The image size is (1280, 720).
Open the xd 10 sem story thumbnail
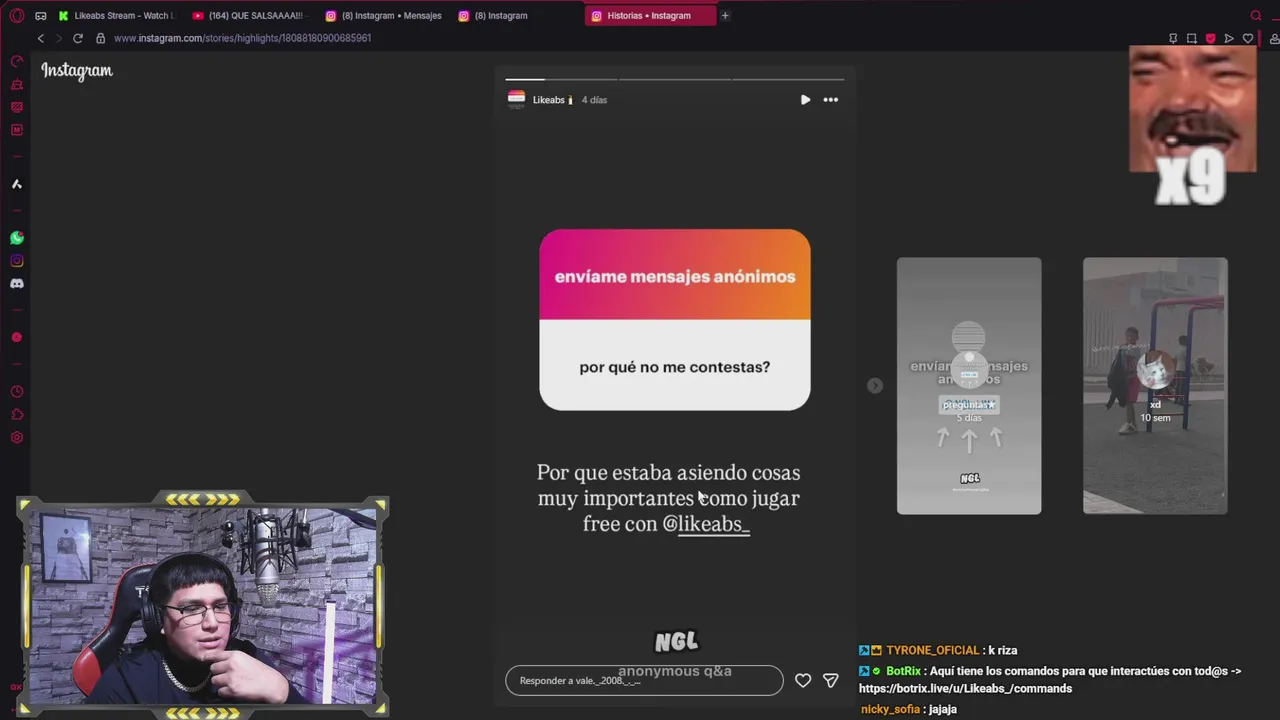coord(1155,386)
